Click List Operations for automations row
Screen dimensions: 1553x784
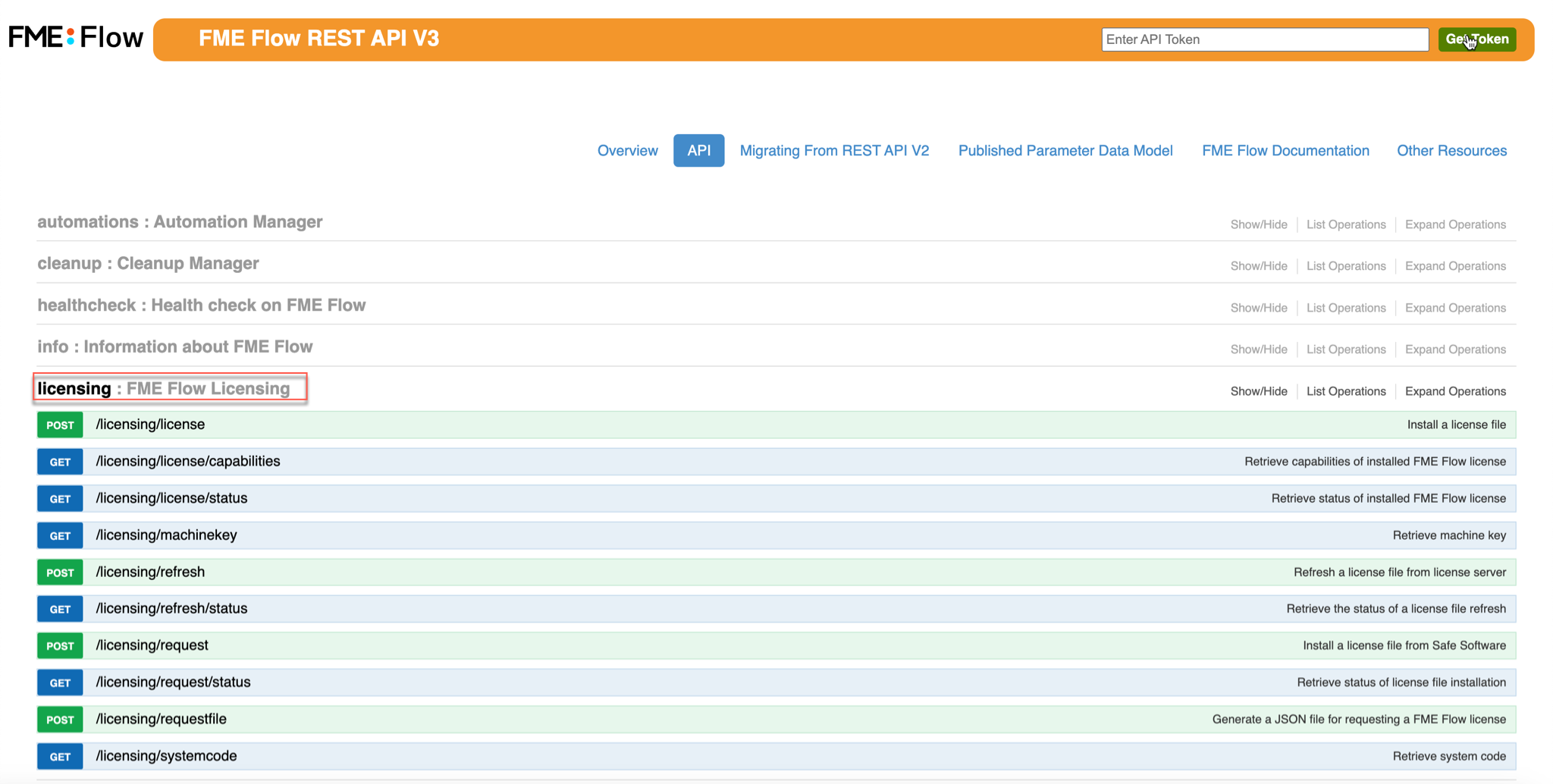point(1345,224)
